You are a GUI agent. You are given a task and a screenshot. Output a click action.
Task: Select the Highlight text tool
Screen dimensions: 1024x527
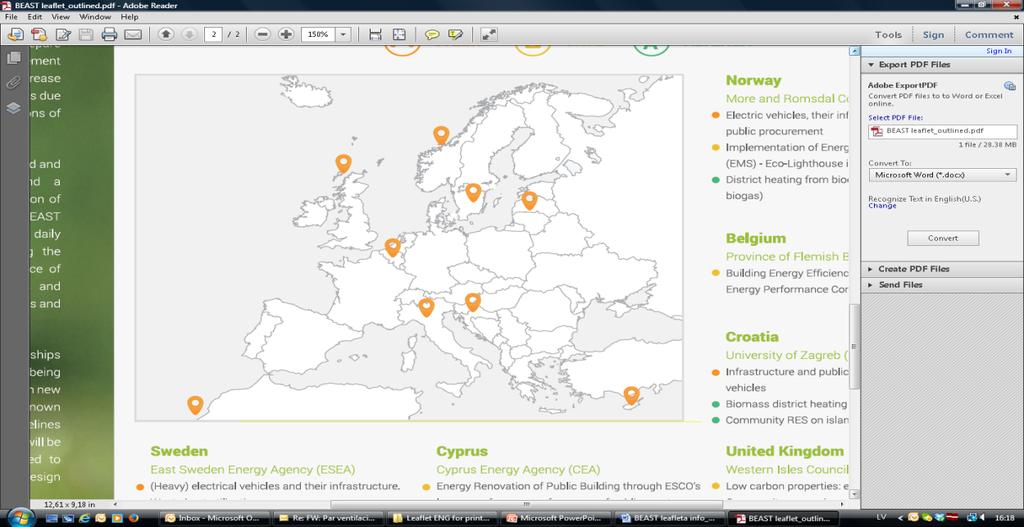point(455,35)
